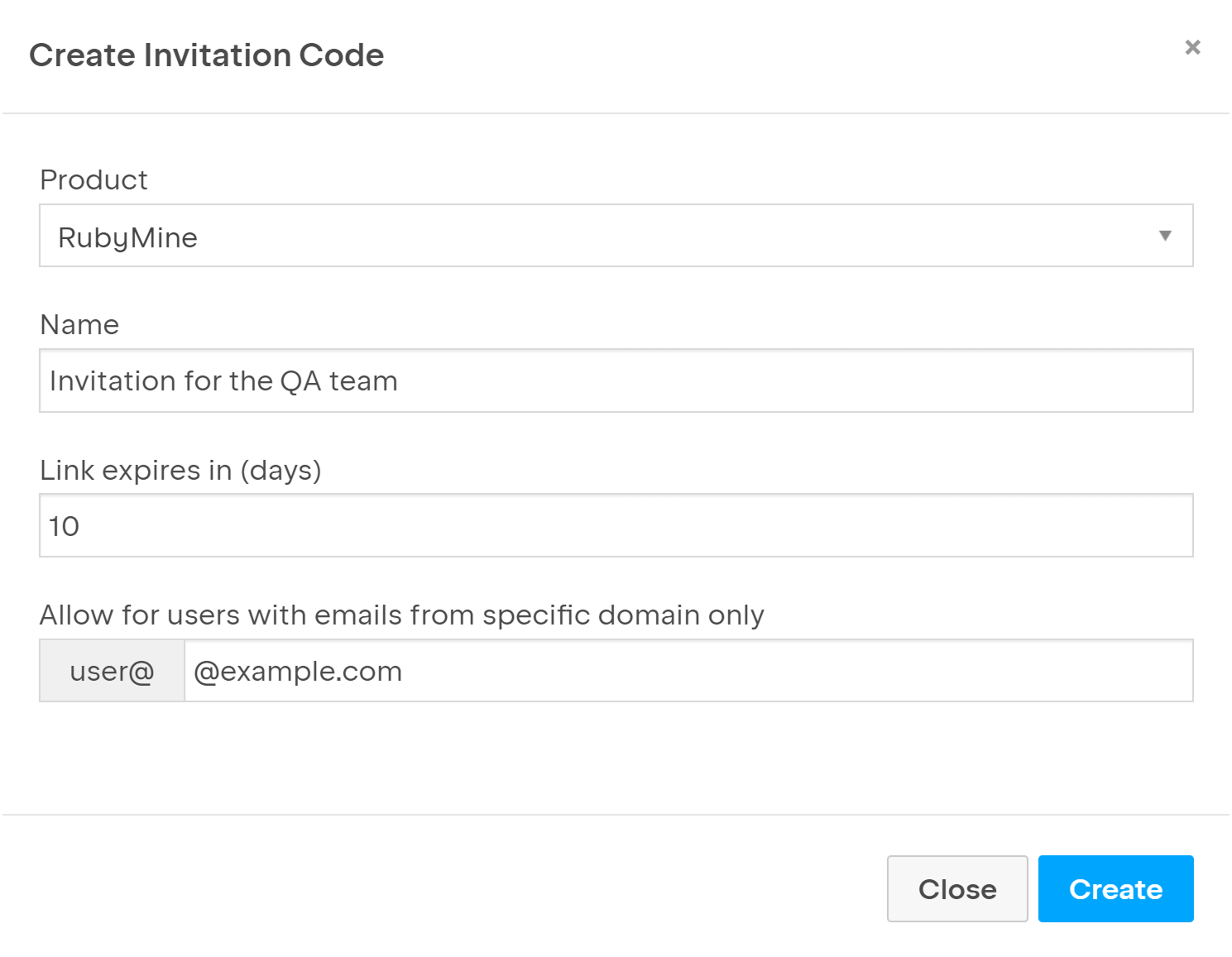Dismiss the dialog with the X icon
1232x957 pixels.
(1192, 47)
